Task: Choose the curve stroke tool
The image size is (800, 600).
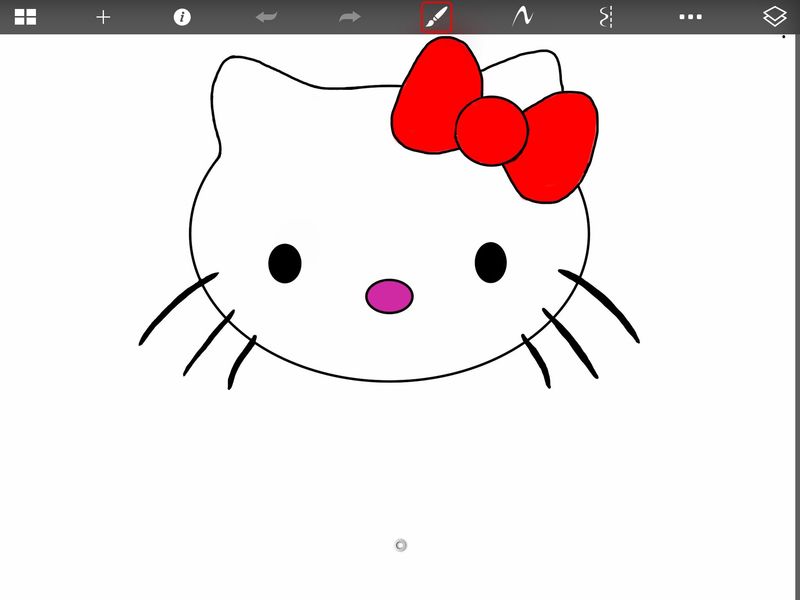Action: 522,17
